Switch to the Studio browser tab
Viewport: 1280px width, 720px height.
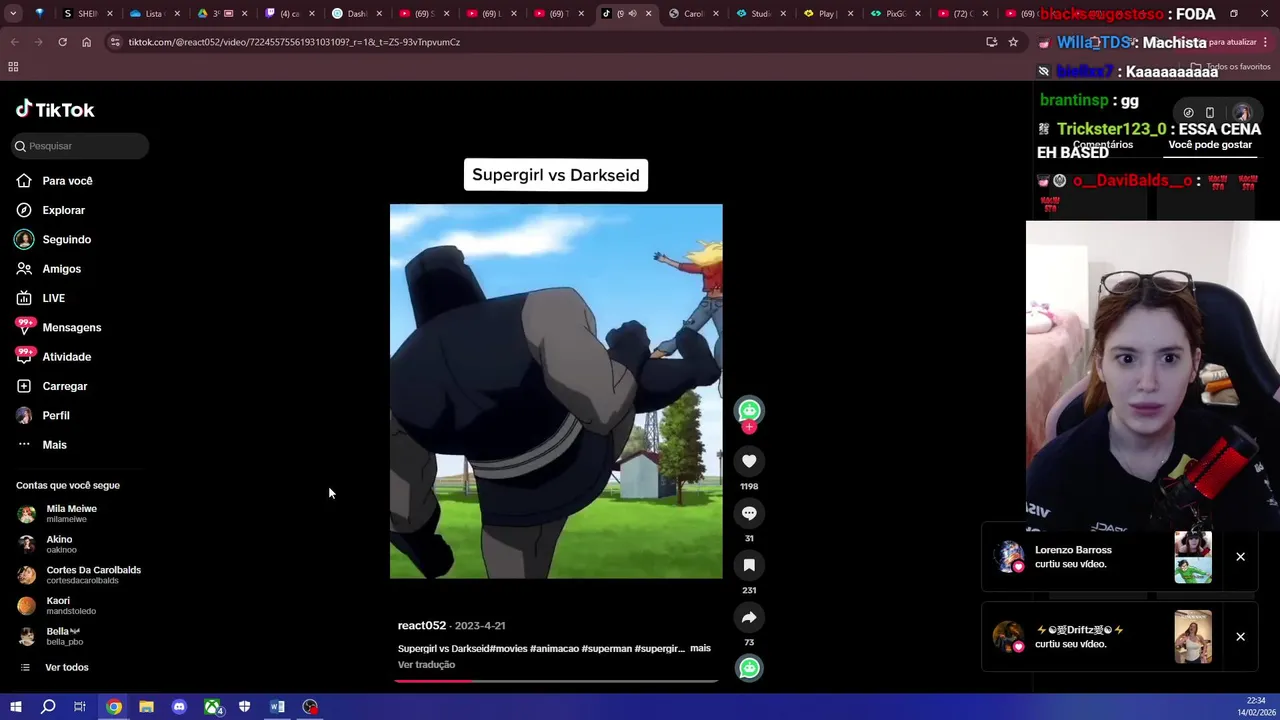[x=760, y=14]
